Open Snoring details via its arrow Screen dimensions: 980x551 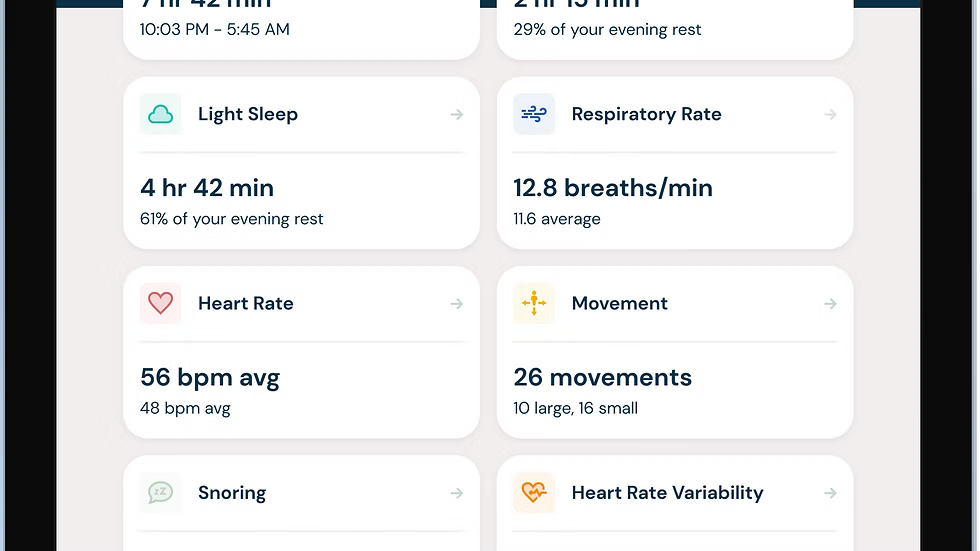click(x=457, y=493)
